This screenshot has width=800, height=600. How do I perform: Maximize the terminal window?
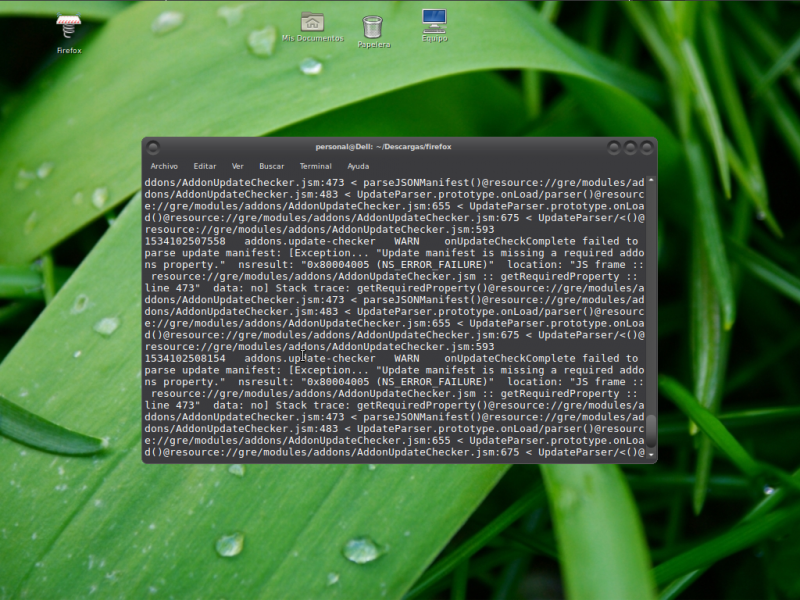(x=630, y=147)
